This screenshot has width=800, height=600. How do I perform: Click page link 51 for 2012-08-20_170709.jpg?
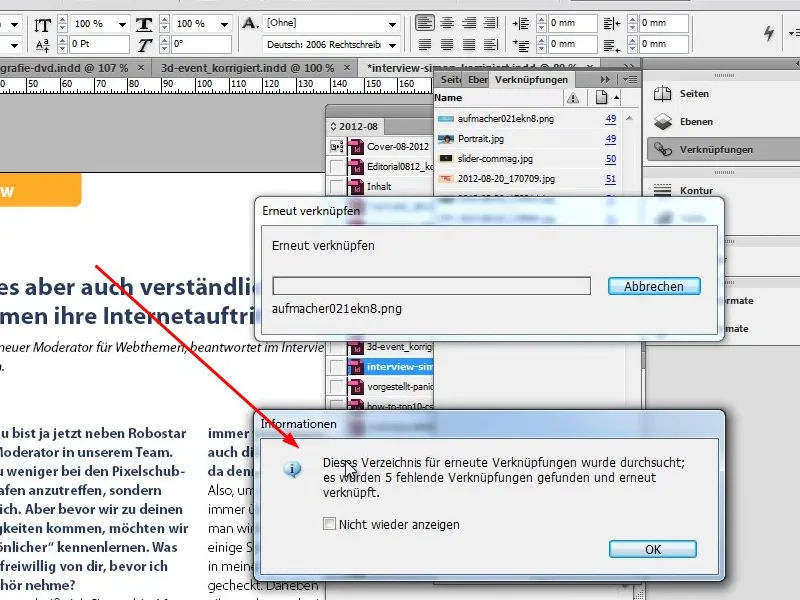tap(611, 179)
